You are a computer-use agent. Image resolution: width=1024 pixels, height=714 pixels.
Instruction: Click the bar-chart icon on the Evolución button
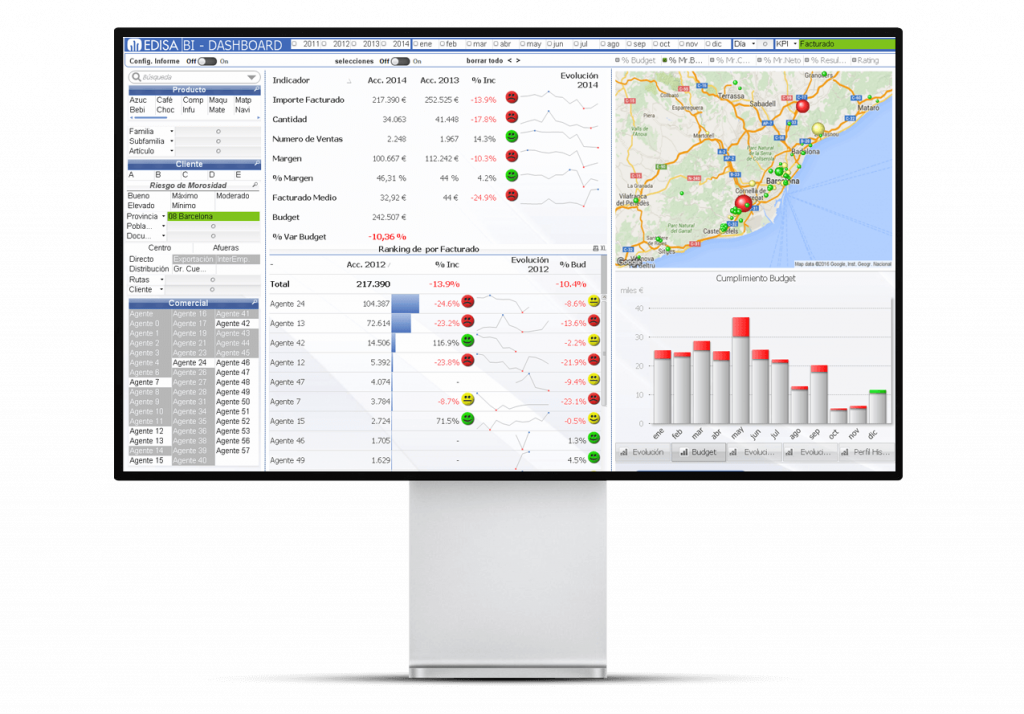623,452
